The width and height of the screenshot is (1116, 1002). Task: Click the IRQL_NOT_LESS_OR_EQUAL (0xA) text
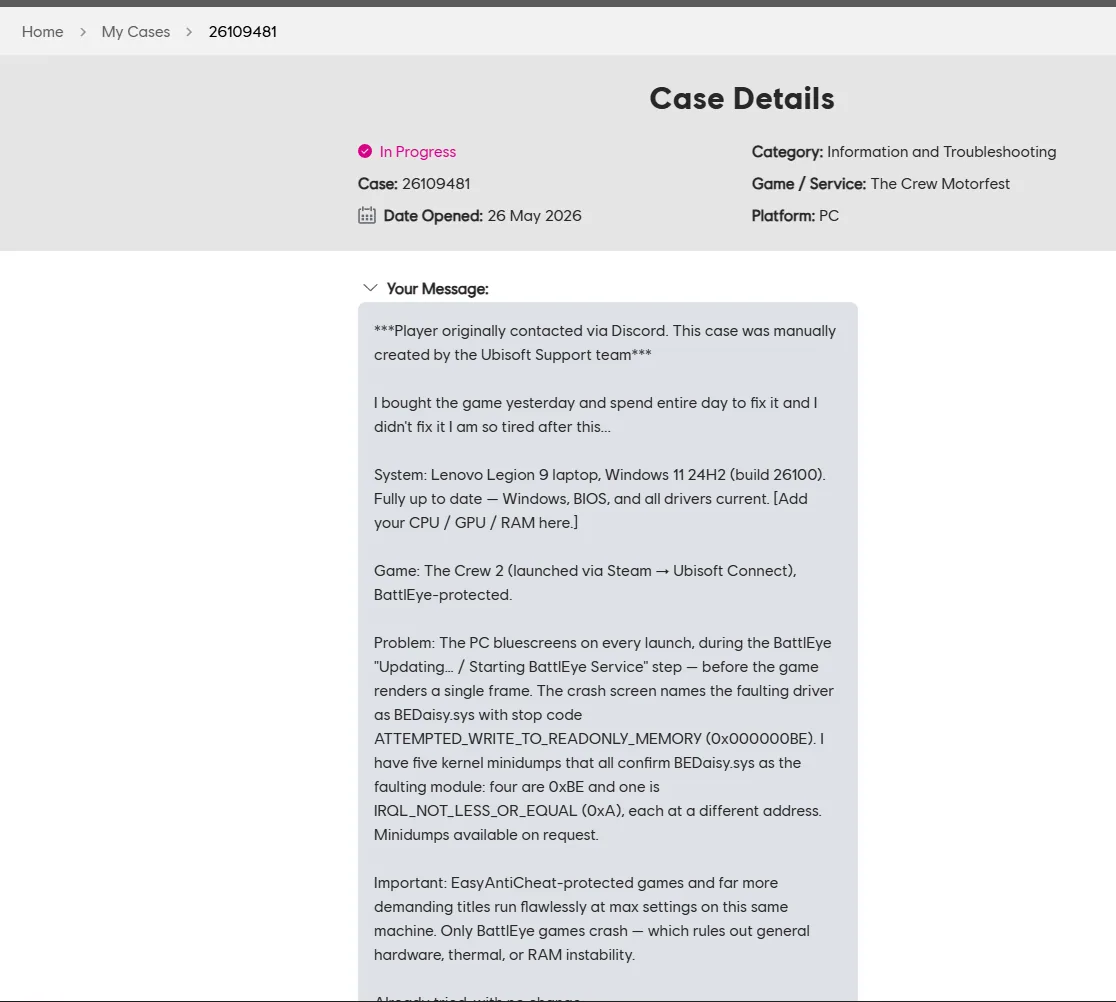tap(498, 811)
